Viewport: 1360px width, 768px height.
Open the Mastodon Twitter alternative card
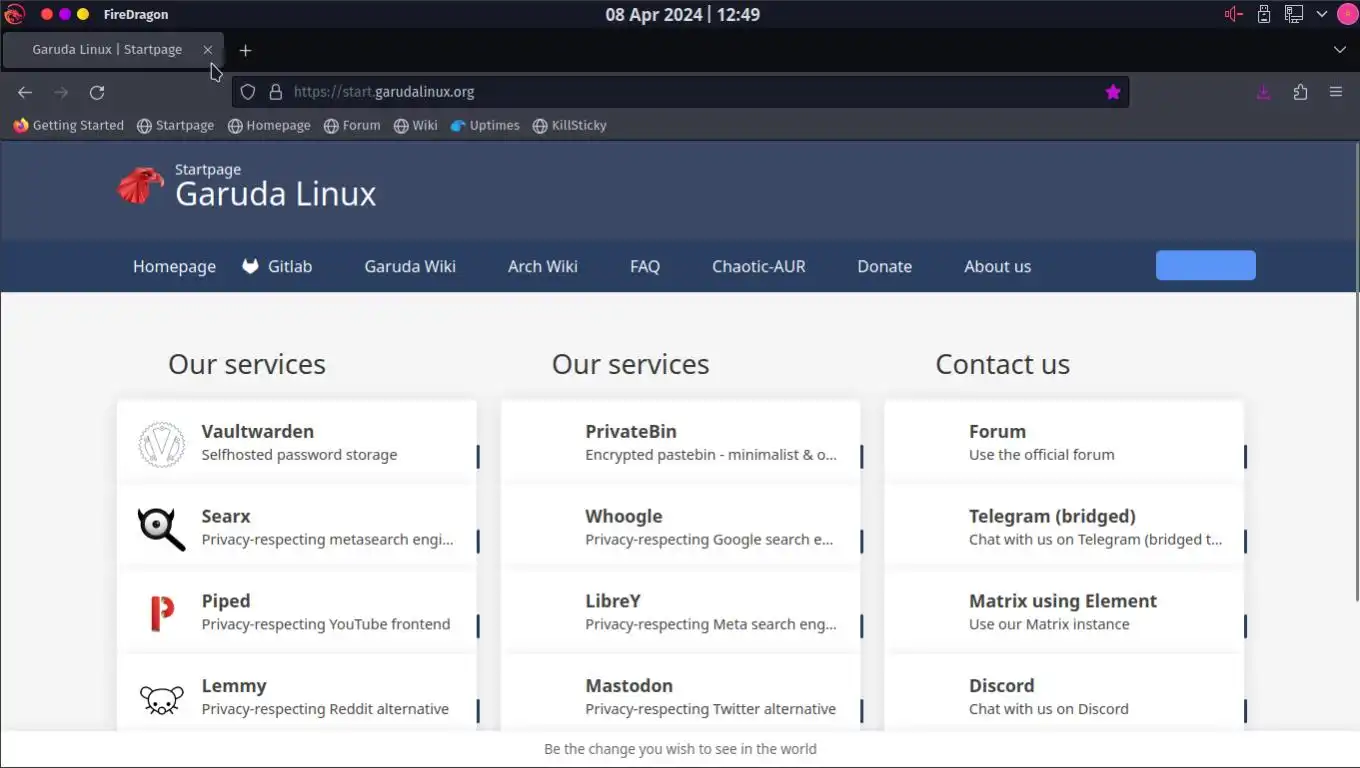tap(681, 695)
